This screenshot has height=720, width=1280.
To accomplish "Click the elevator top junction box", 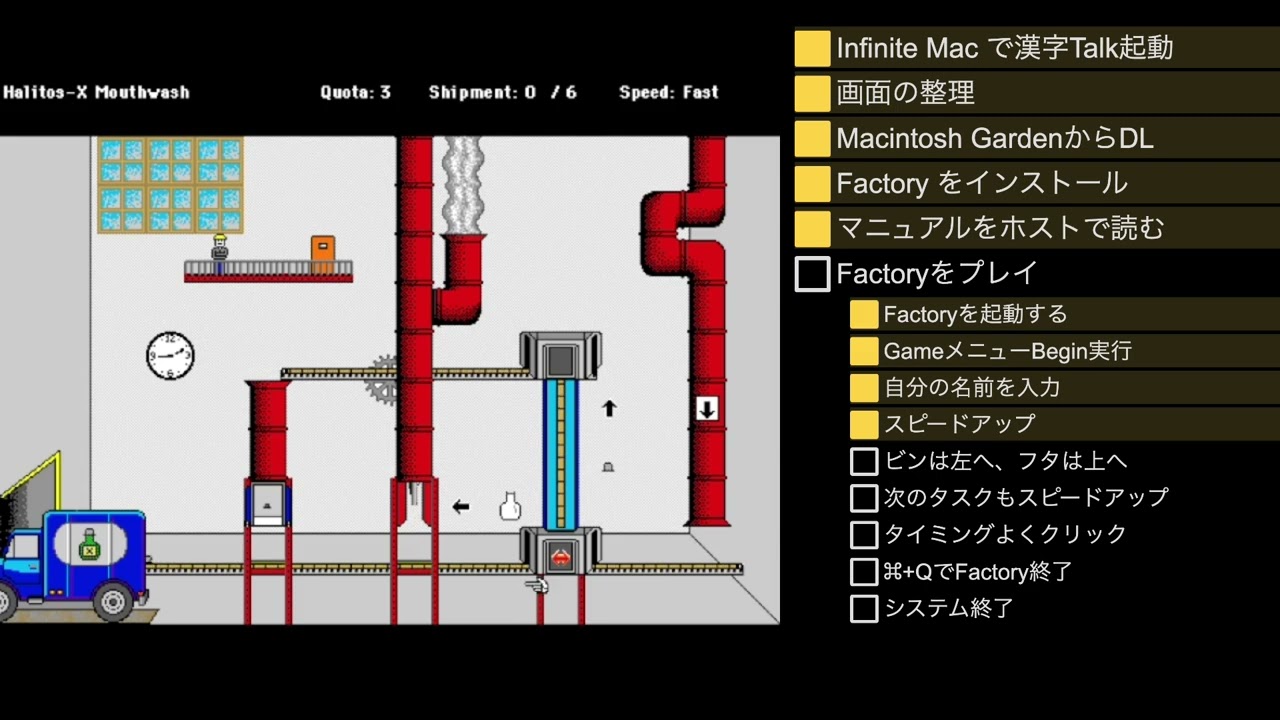I will coord(561,355).
